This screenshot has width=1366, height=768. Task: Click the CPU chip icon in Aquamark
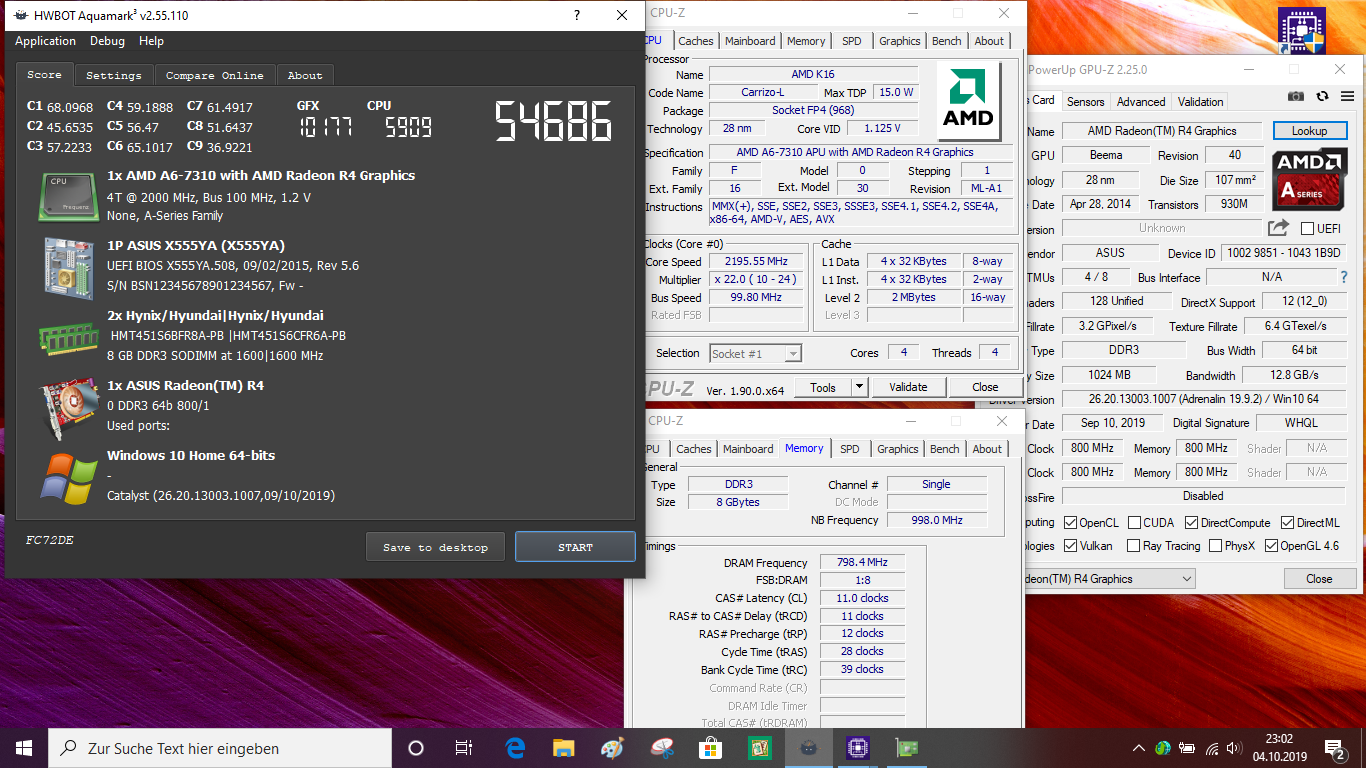pyautogui.click(x=69, y=196)
